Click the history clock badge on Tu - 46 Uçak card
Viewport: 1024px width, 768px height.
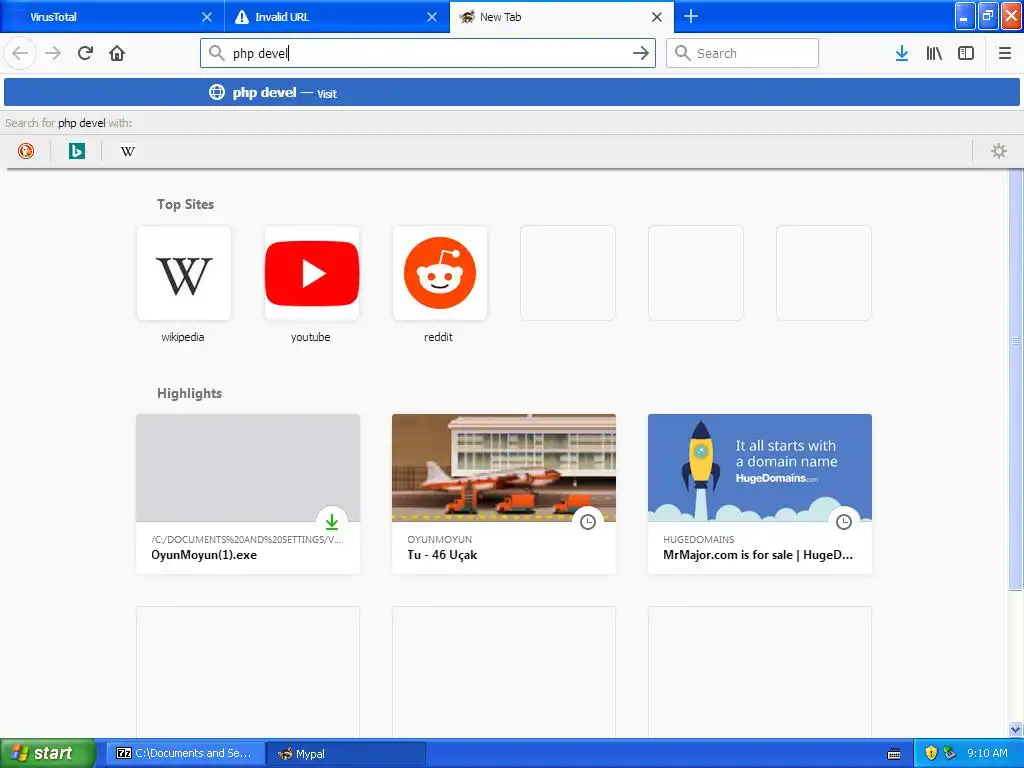point(588,521)
